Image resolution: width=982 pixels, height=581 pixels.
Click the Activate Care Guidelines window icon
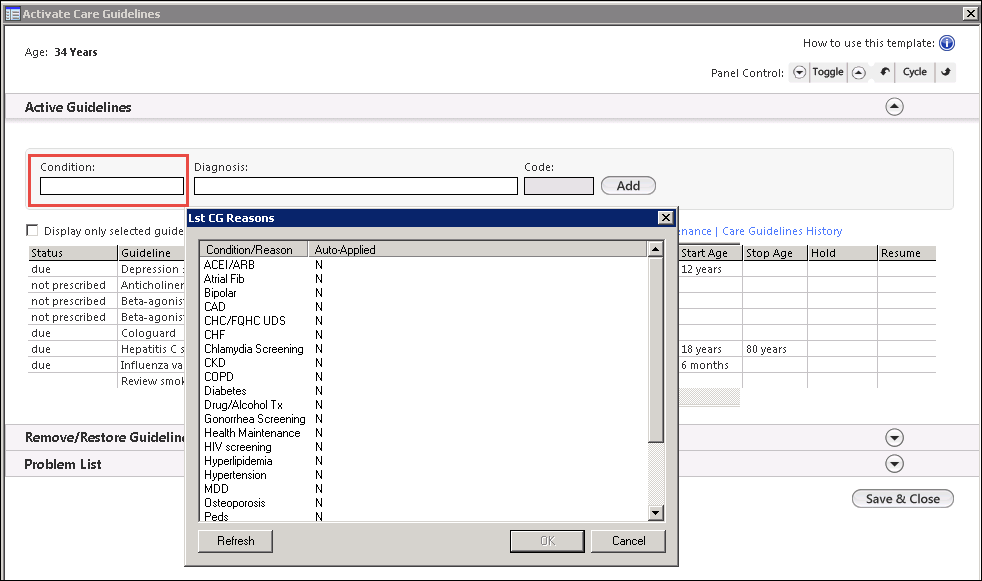coord(12,14)
